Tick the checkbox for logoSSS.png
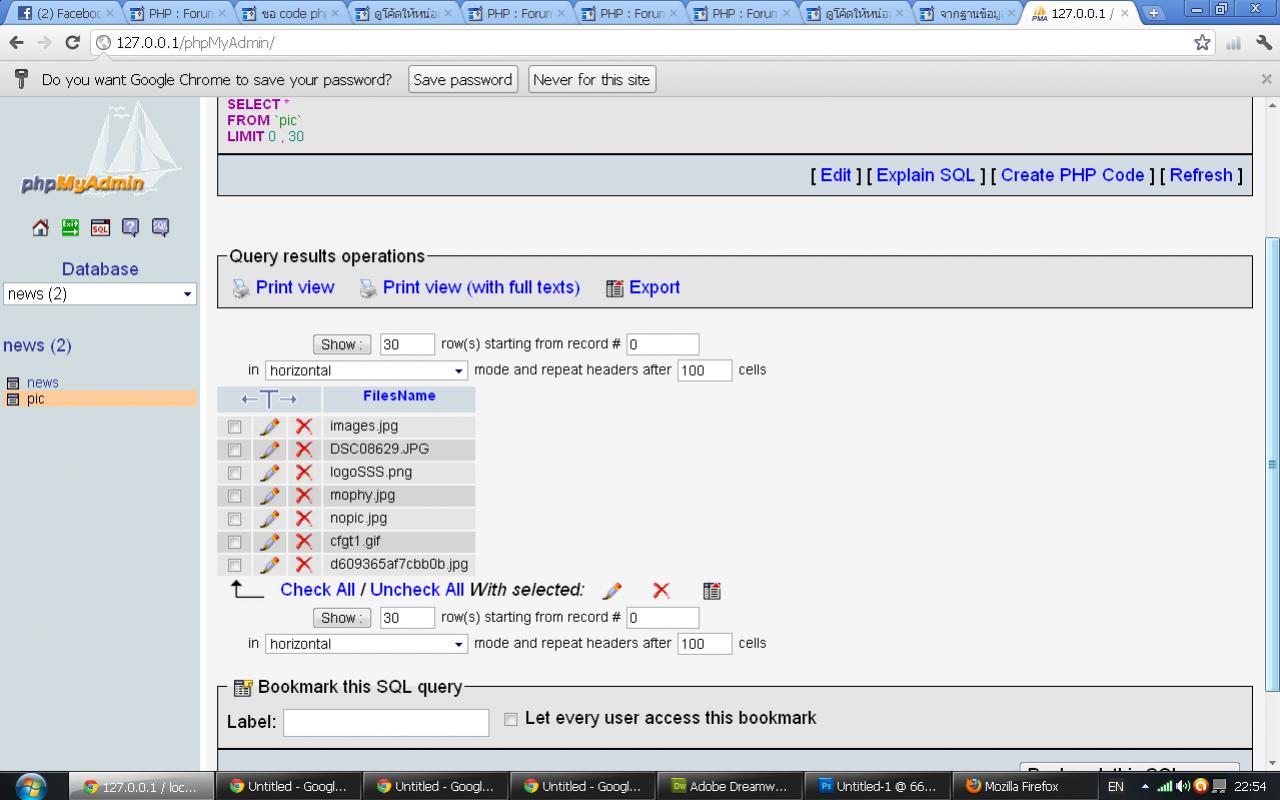1280x800 pixels. (234, 473)
